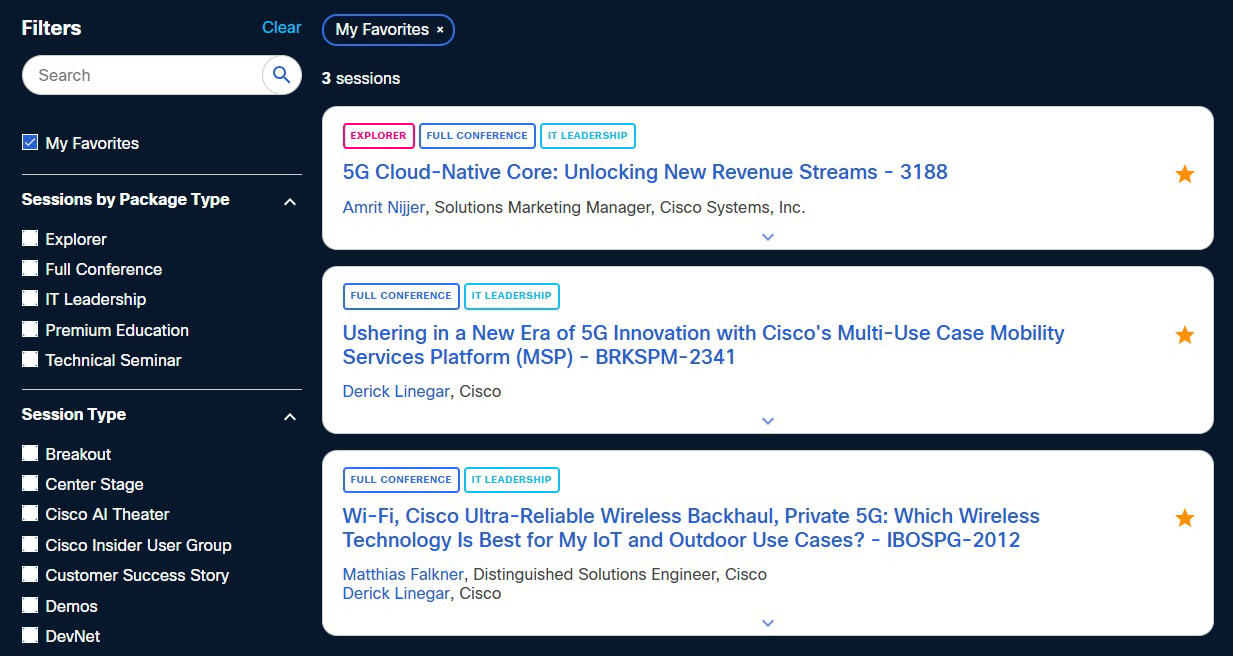This screenshot has height=656, width=1233.
Task: Click Full Conference tag on session 3188
Action: (x=477, y=136)
